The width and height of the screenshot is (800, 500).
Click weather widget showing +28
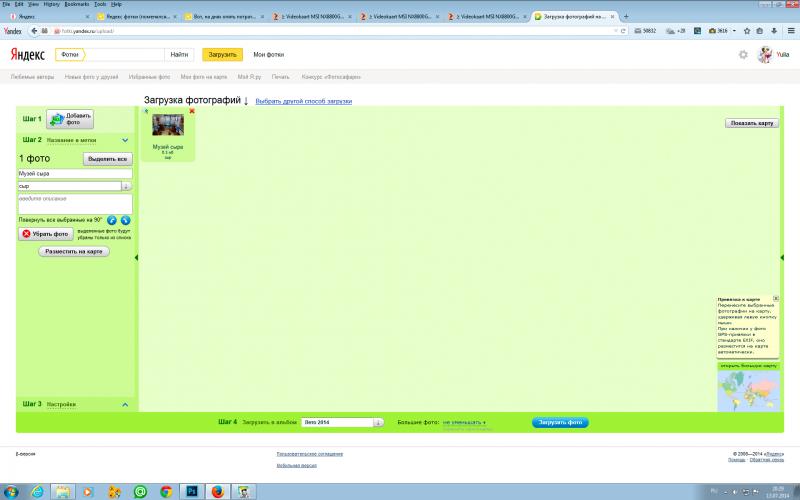(x=677, y=31)
